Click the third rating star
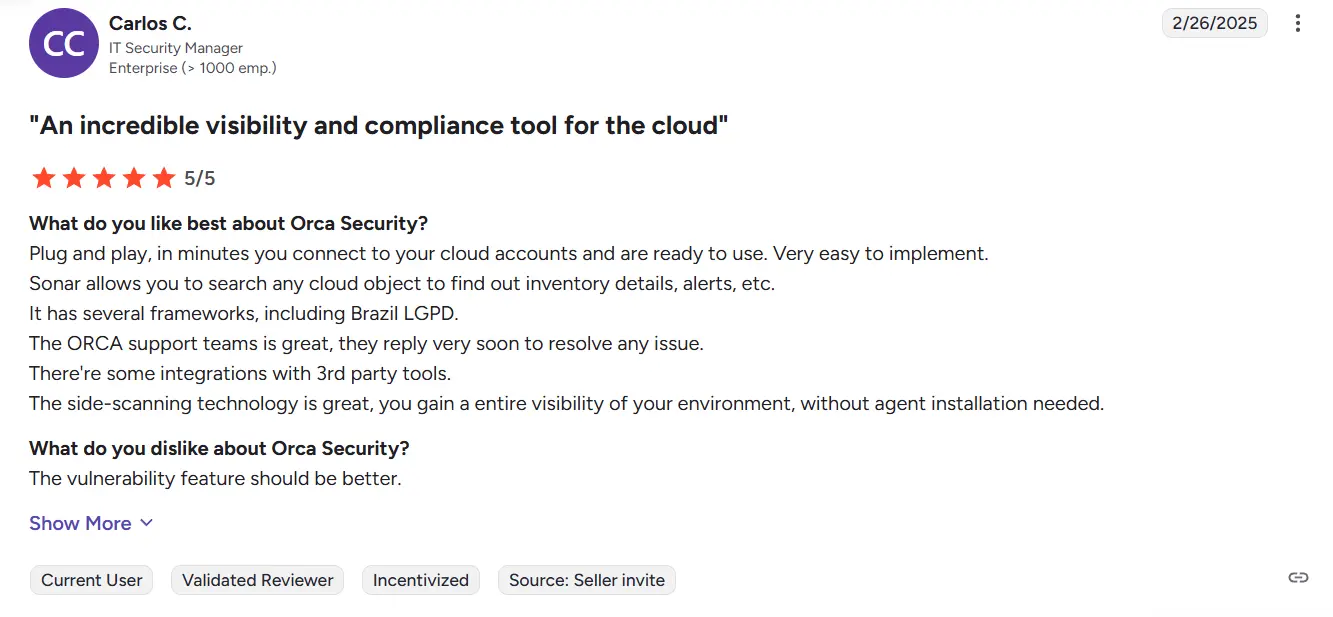1333x617 pixels. [x=104, y=178]
